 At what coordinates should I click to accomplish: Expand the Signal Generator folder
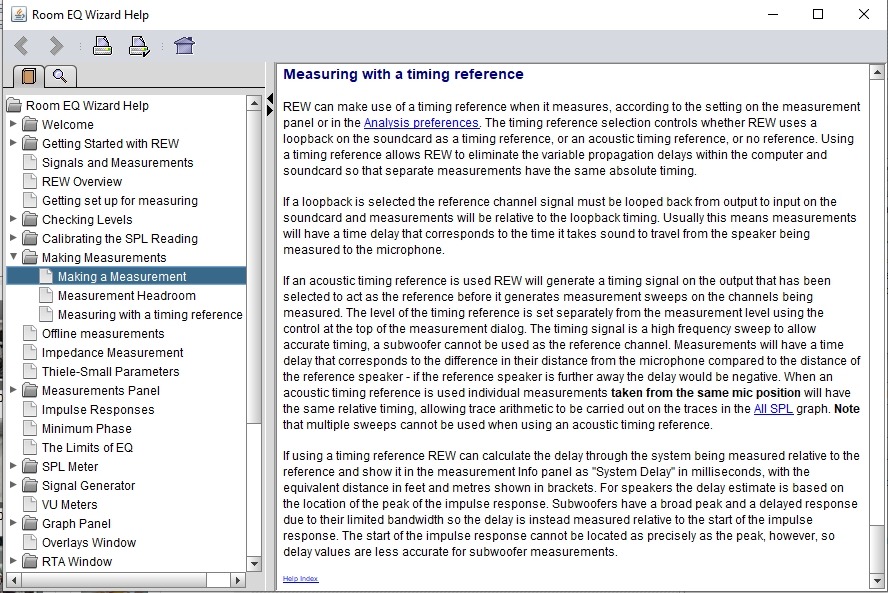tap(13, 485)
